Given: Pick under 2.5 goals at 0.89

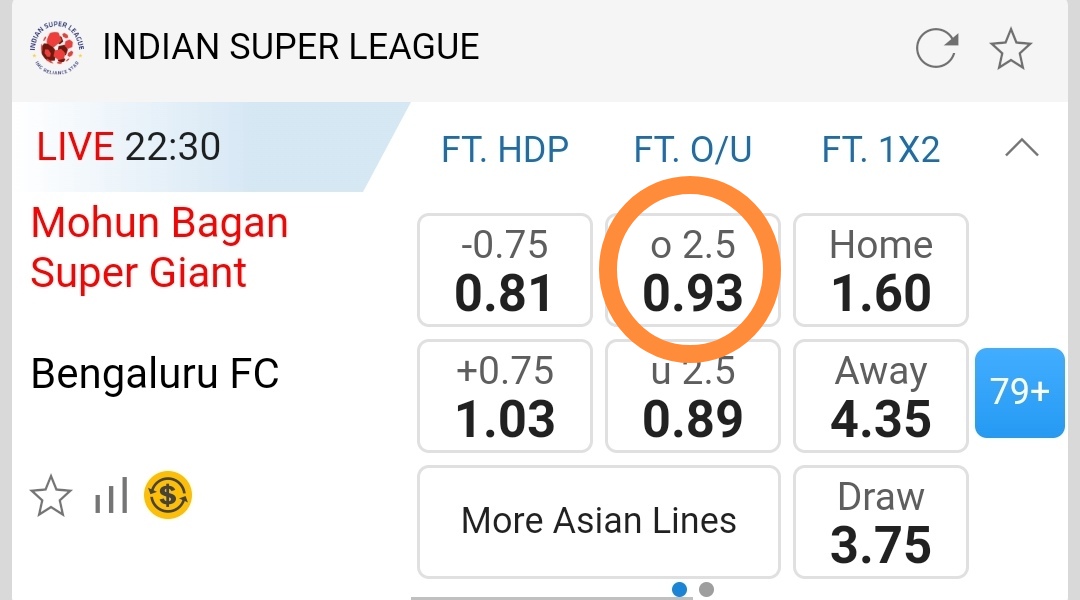Looking at the screenshot, I should click(692, 396).
